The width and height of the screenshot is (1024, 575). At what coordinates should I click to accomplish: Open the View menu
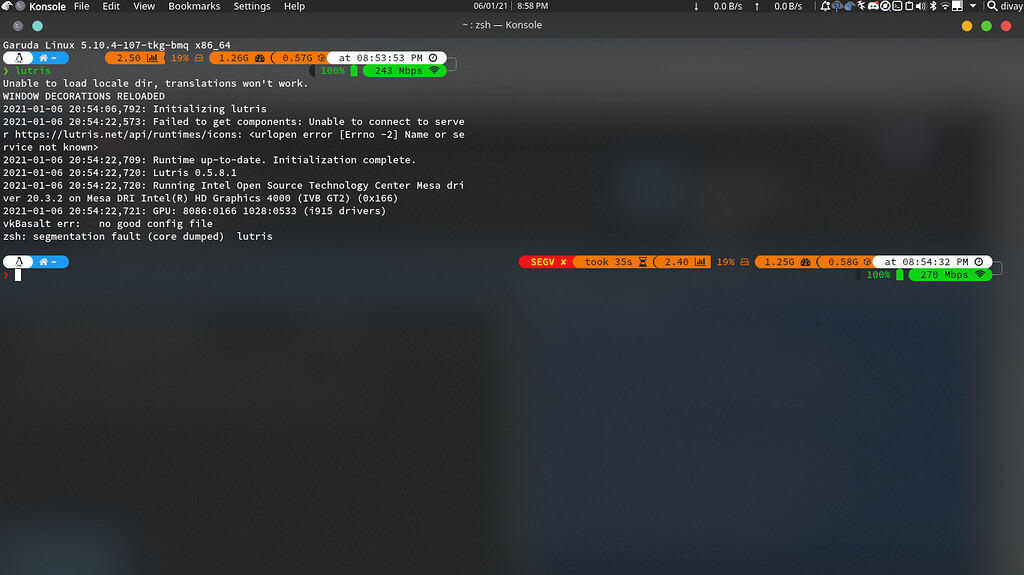144,6
